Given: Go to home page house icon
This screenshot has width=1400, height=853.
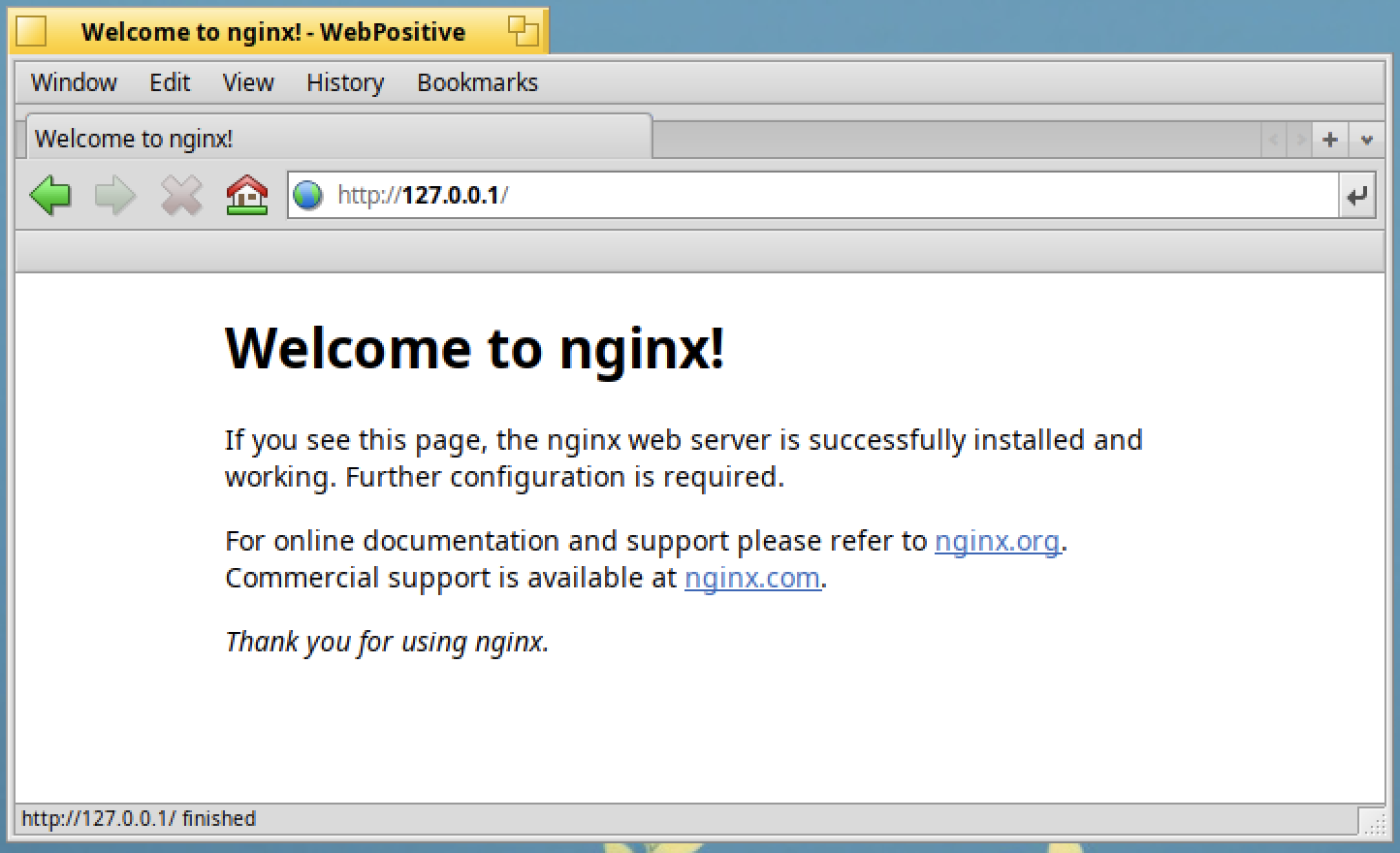Looking at the screenshot, I should 247,195.
